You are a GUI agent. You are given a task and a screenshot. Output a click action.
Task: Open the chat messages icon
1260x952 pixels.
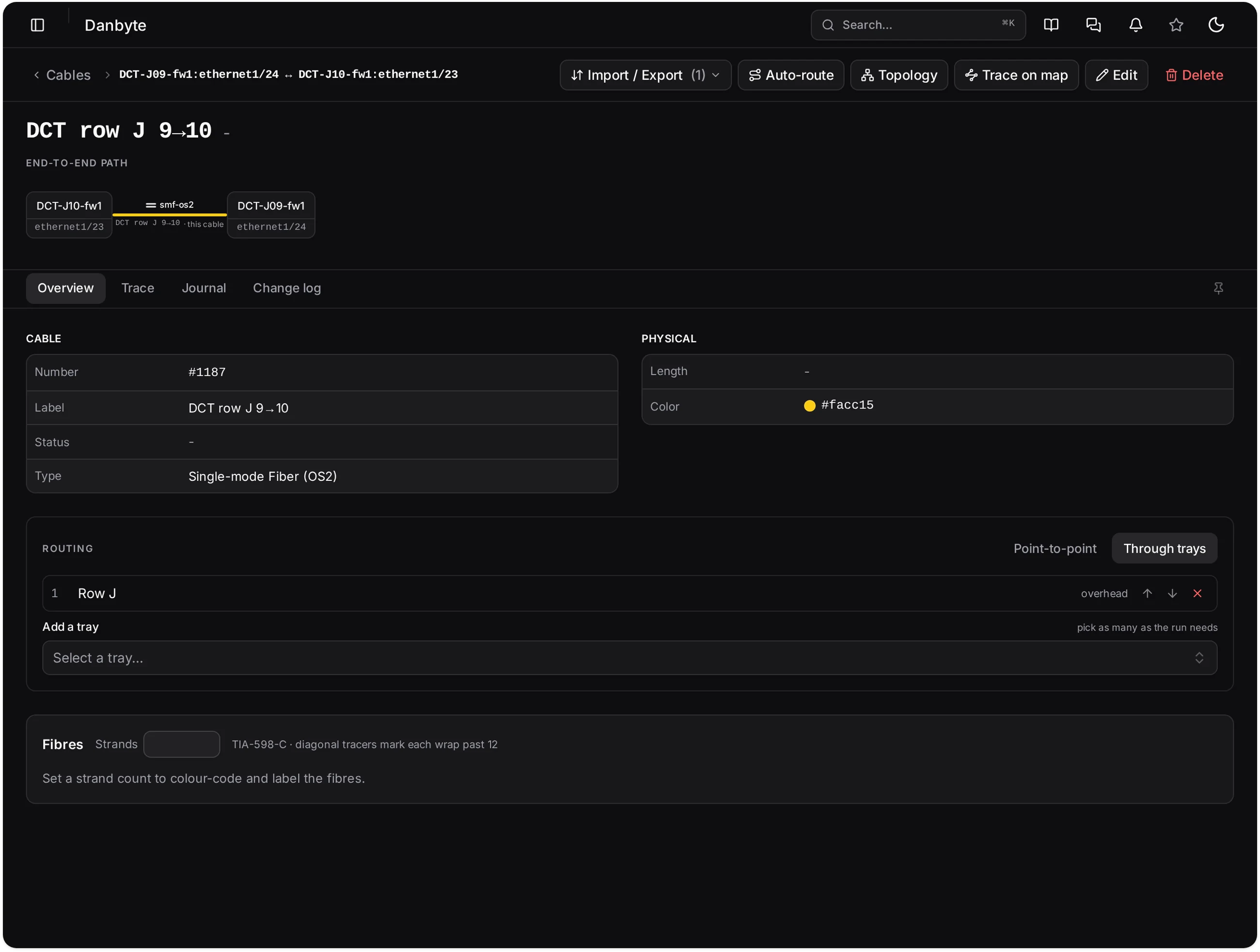pyautogui.click(x=1093, y=25)
